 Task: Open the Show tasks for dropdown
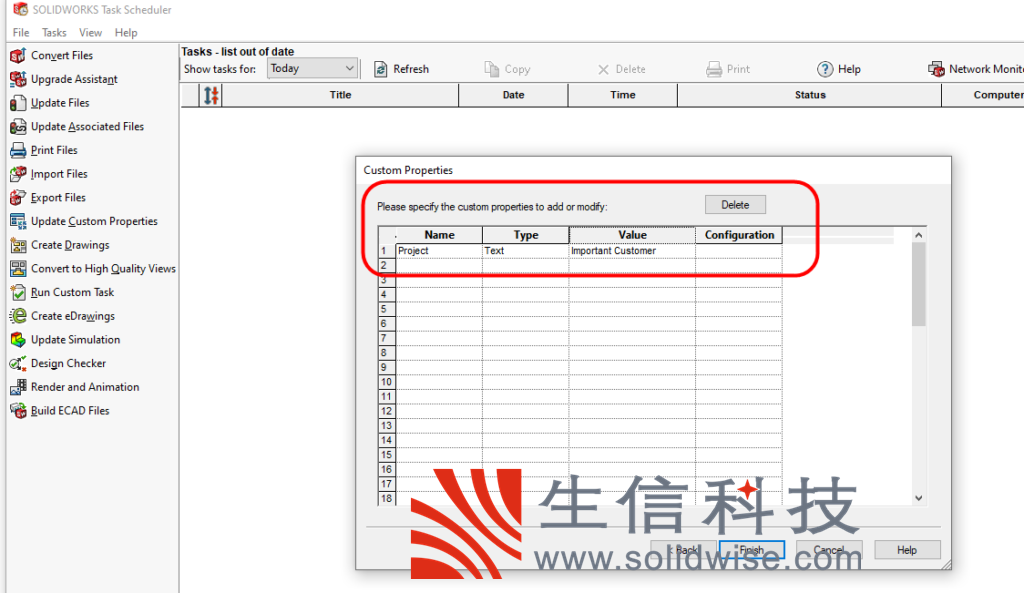pos(312,69)
